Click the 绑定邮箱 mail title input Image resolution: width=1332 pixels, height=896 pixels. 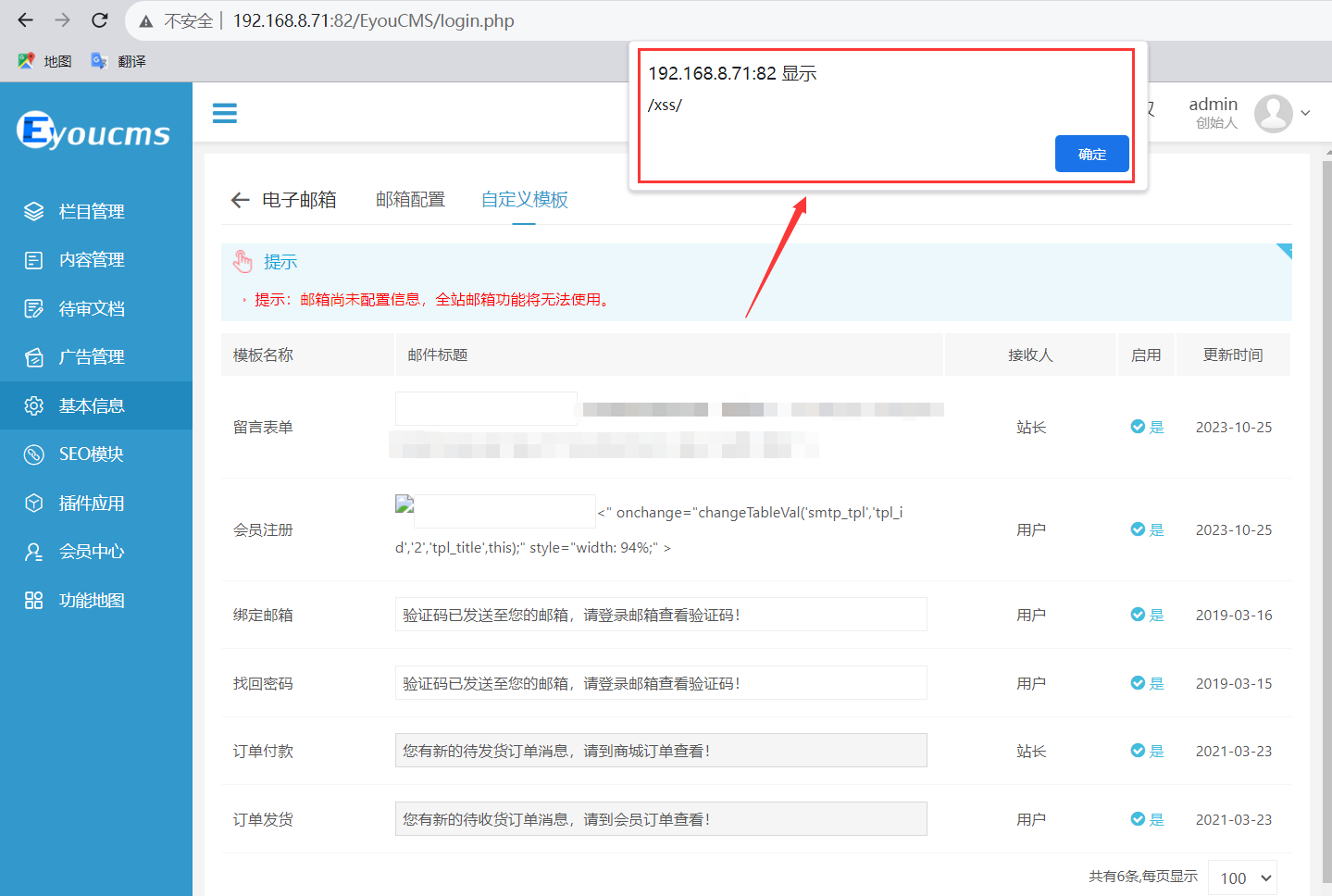click(661, 615)
